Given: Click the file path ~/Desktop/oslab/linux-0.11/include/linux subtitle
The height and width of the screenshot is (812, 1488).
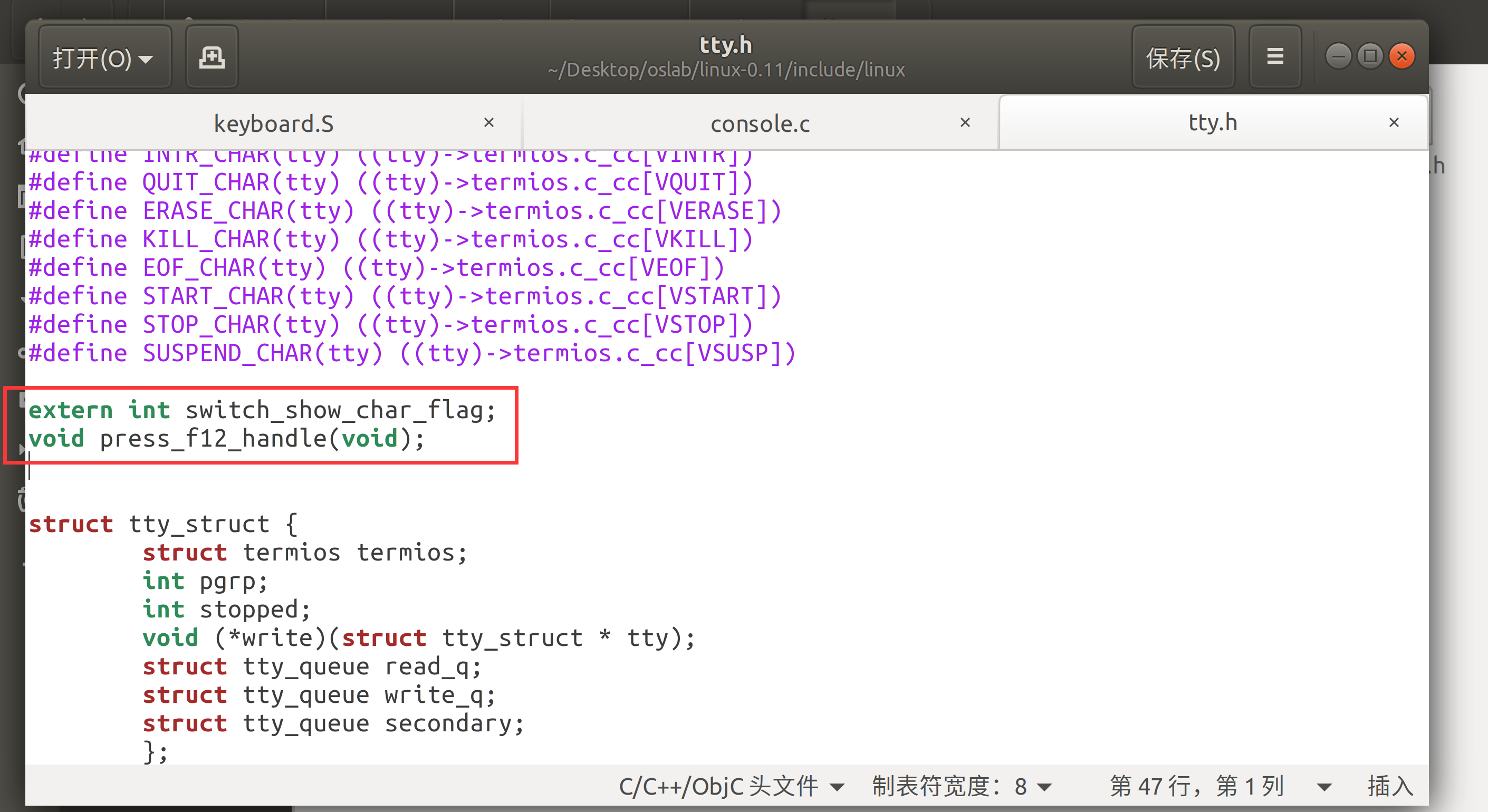Looking at the screenshot, I should click(726, 70).
